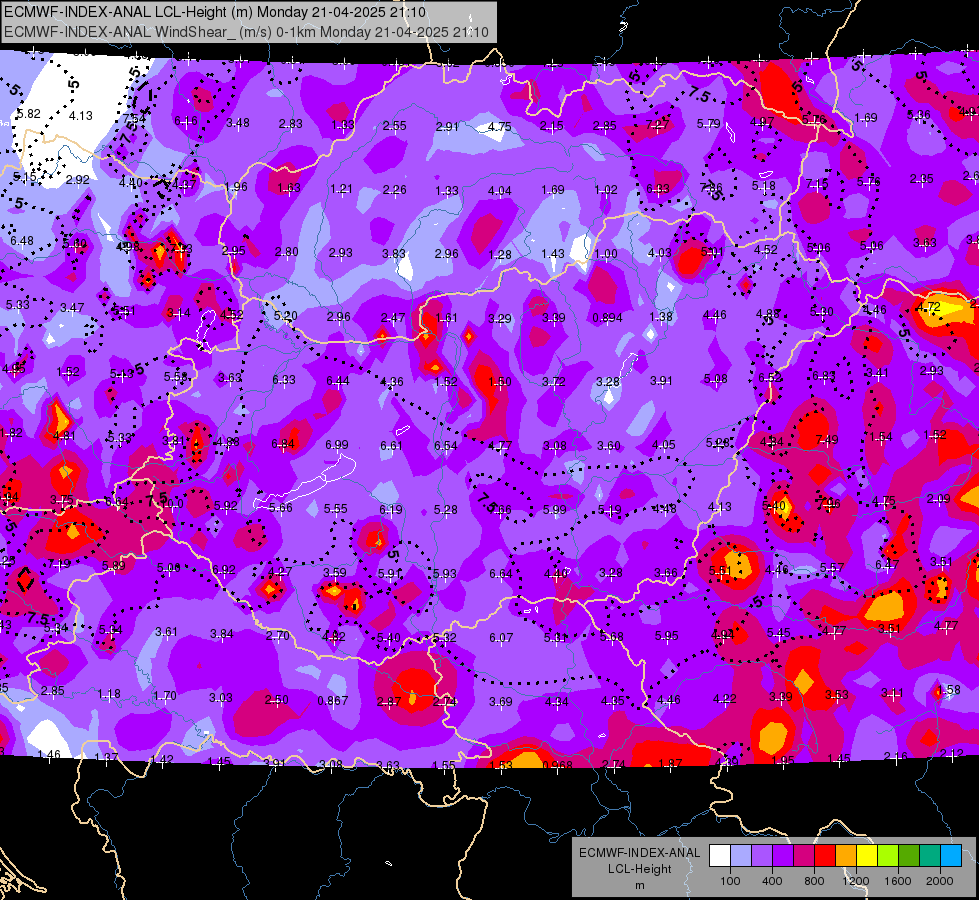
Task: Click the wind shear value 6.19
Action: pyautogui.click(x=391, y=510)
